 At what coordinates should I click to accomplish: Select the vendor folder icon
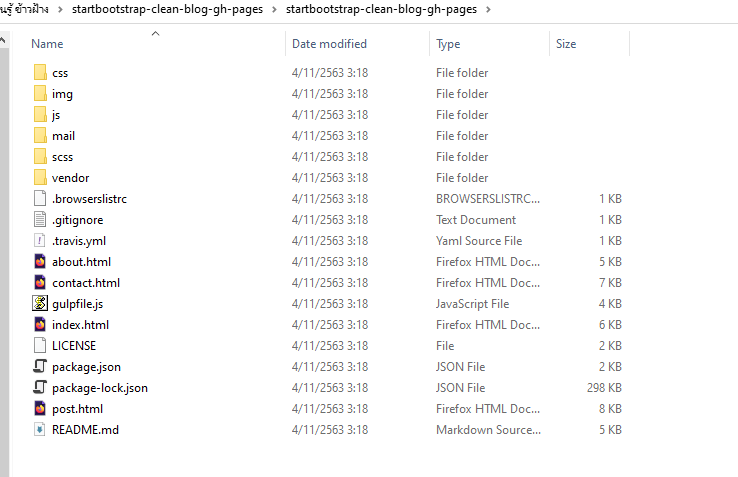pos(40,178)
